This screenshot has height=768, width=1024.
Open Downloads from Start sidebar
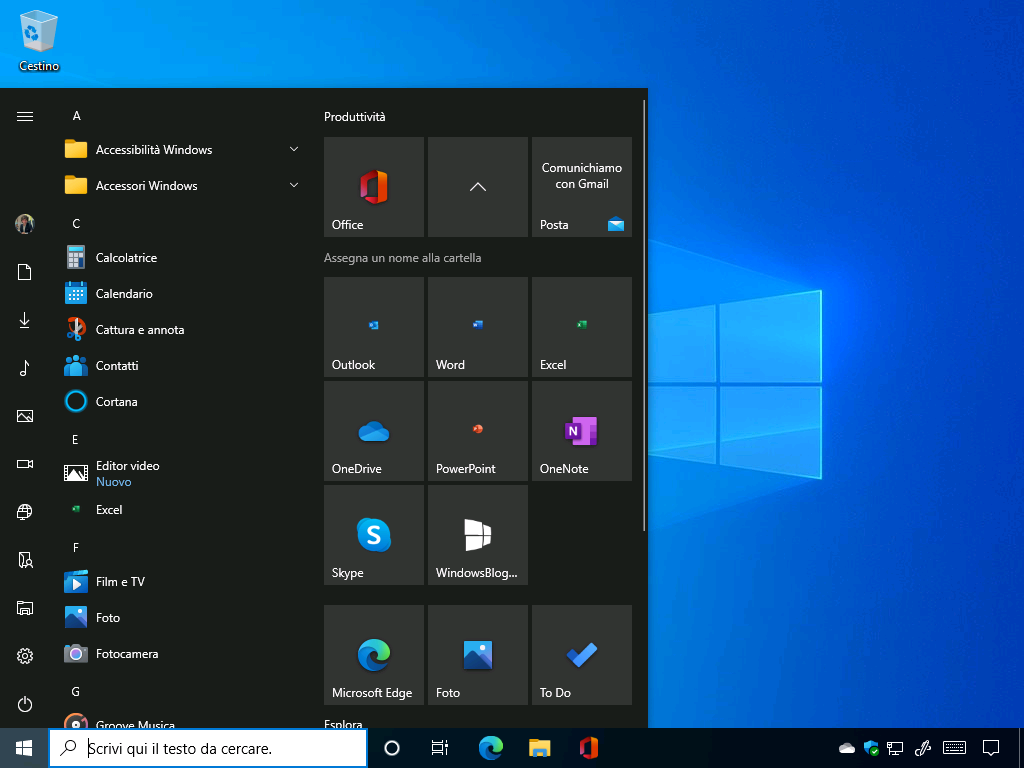point(25,320)
